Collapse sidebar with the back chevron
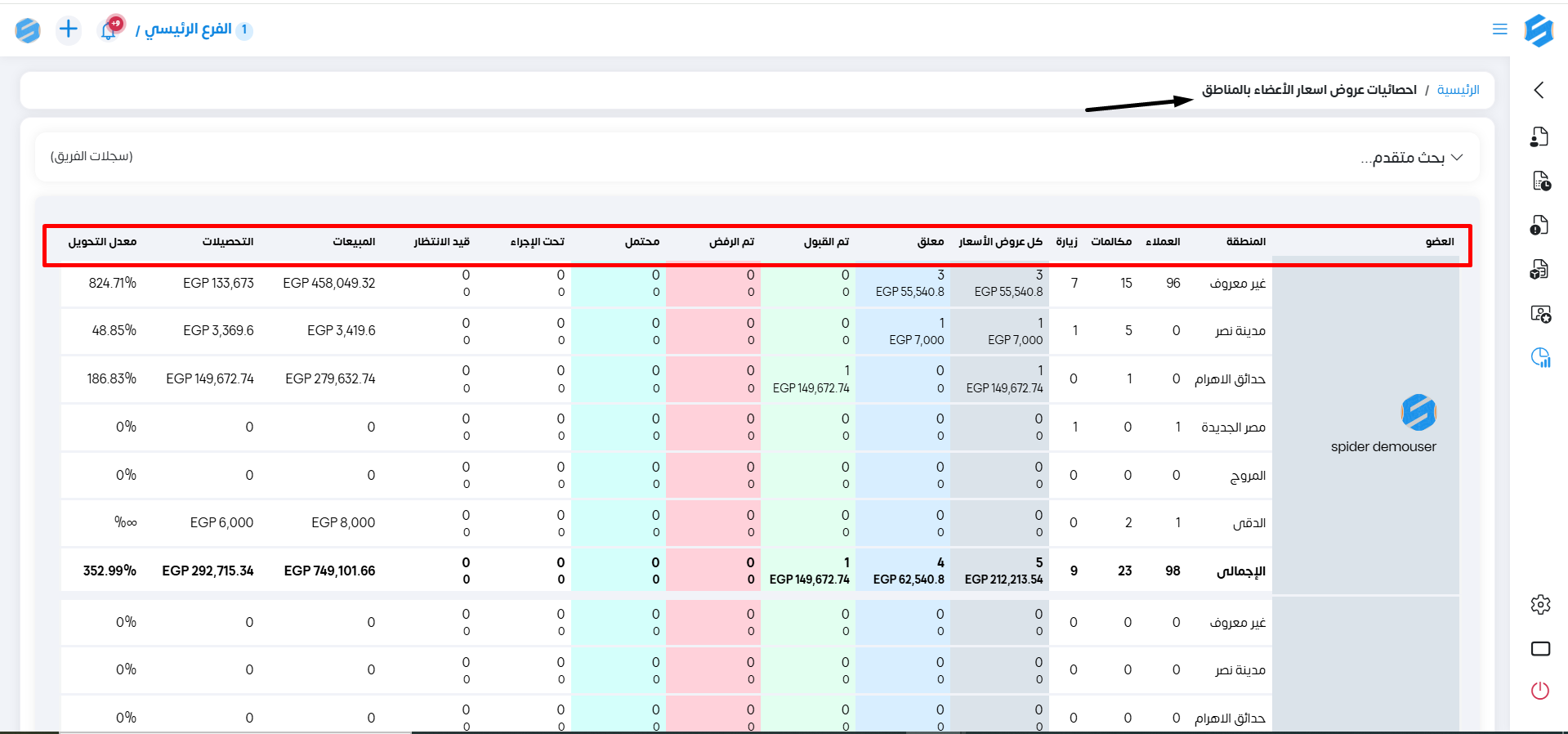This screenshot has width=1568, height=734. coord(1539,90)
